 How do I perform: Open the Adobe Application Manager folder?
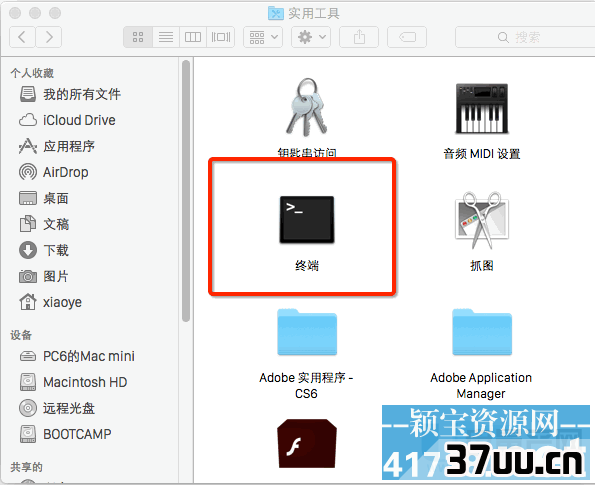[x=482, y=332]
